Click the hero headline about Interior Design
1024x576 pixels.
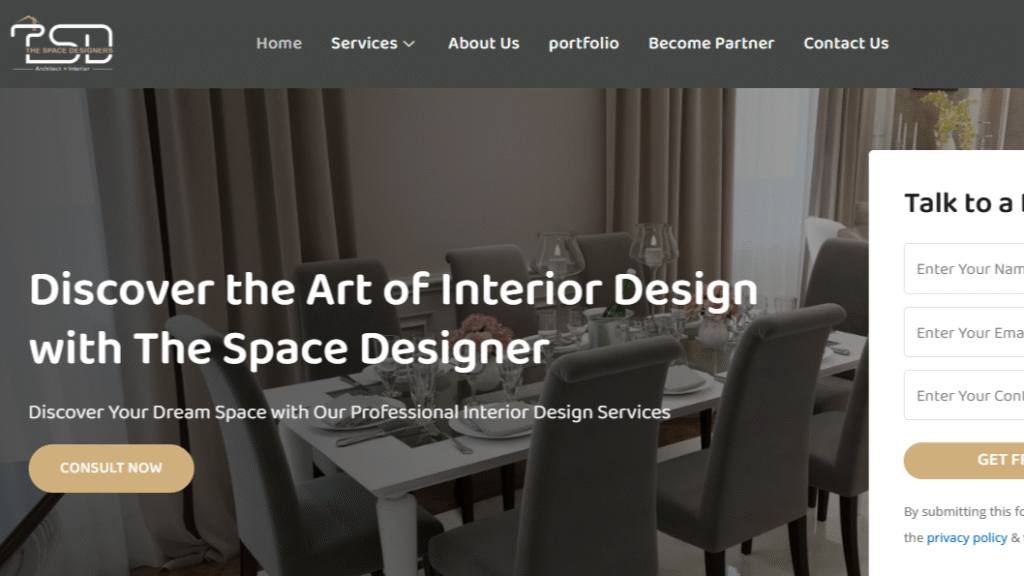click(393, 319)
